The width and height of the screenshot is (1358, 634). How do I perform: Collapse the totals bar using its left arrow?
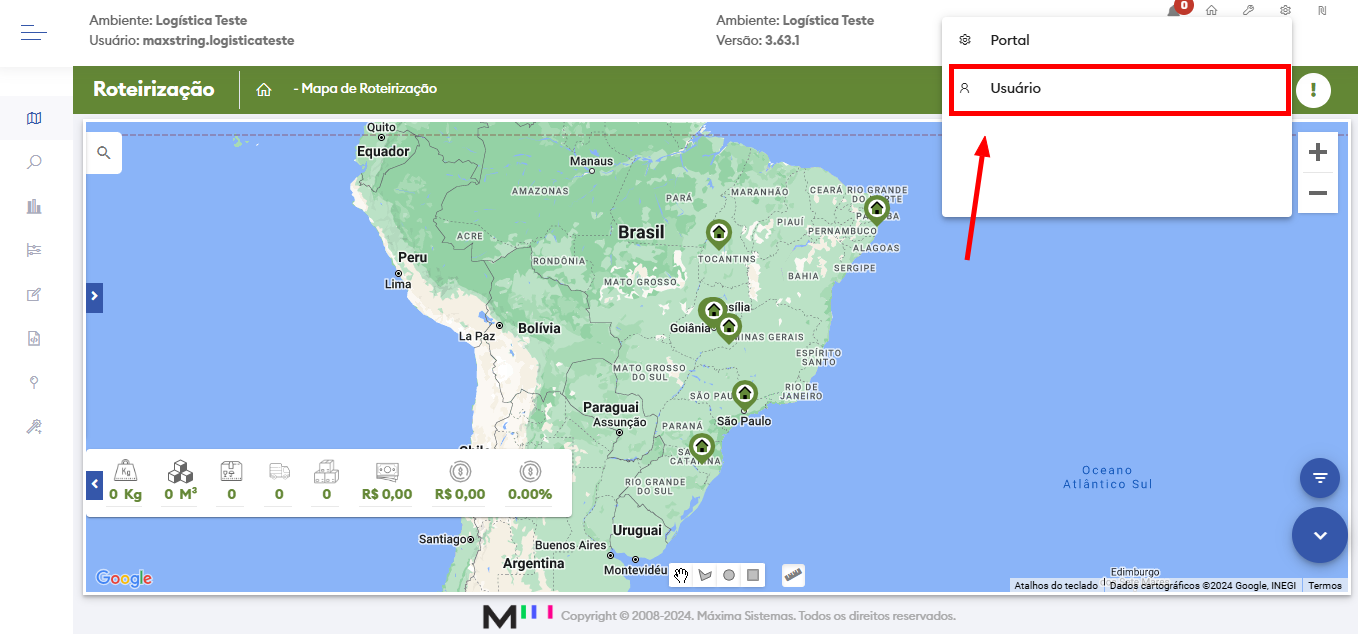(x=94, y=484)
